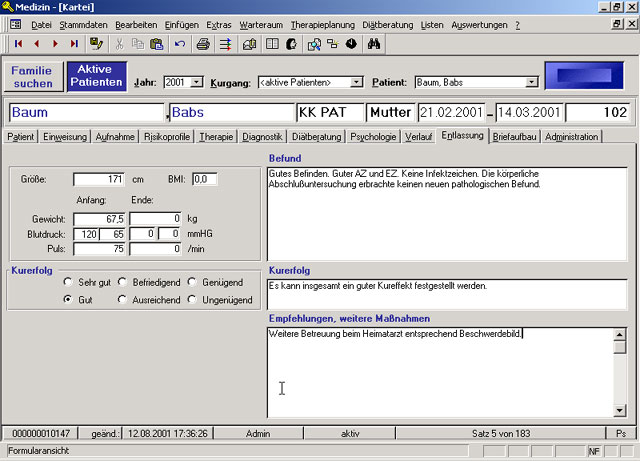Undo the last change with the blue arrow
Image resolution: width=640 pixels, height=461 pixels.
180,44
